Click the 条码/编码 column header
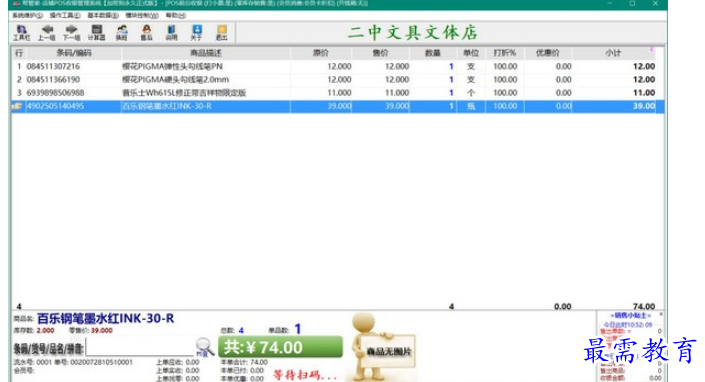Viewport: 705px width, 382px height. pos(74,53)
